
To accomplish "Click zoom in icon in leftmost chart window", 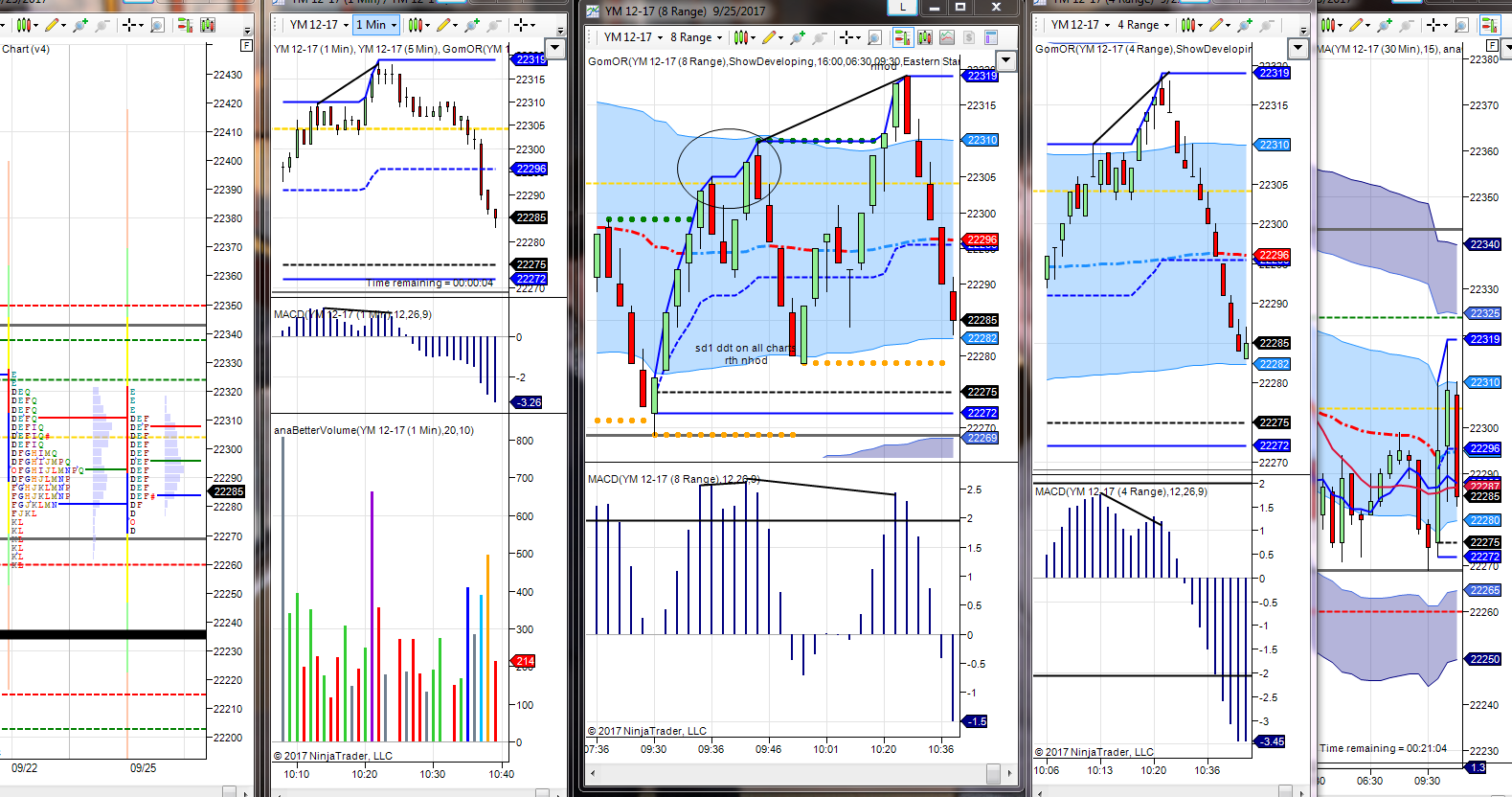I will (x=80, y=25).
